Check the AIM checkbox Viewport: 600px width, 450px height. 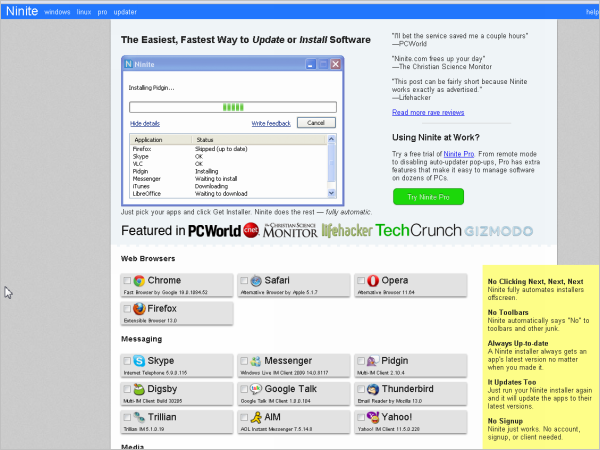[244, 417]
